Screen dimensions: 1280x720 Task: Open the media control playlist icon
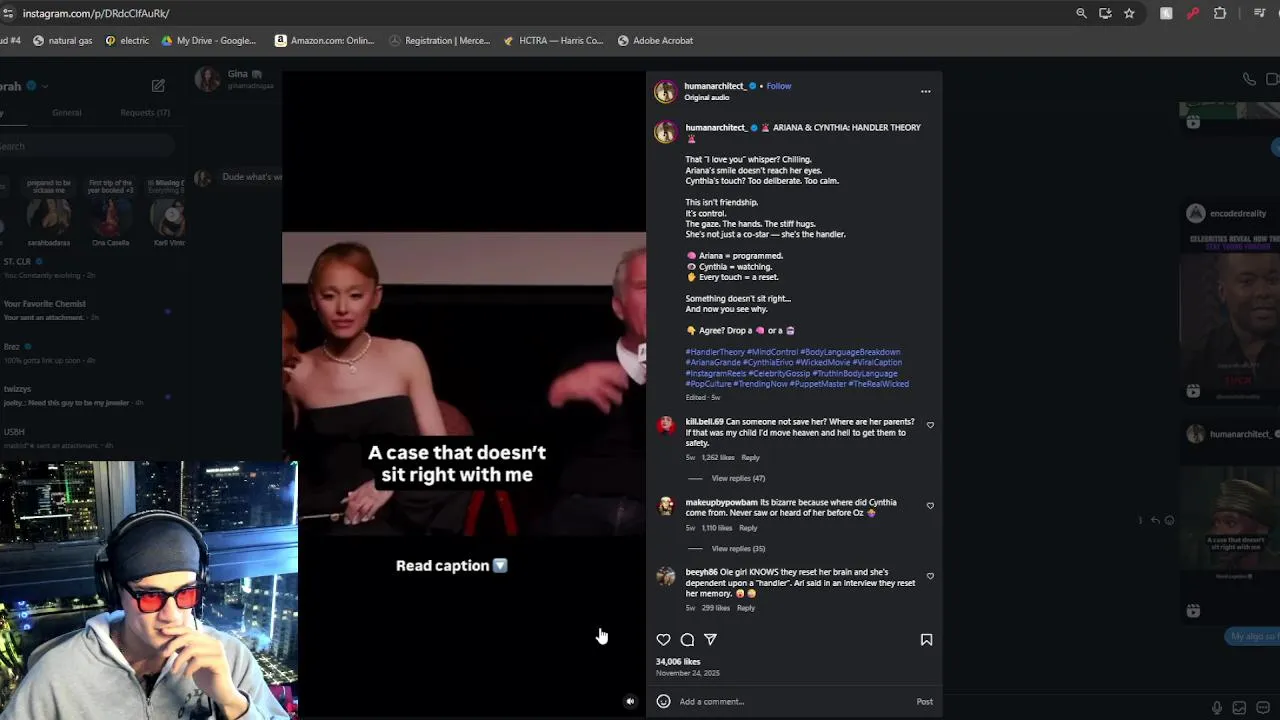point(1259,13)
